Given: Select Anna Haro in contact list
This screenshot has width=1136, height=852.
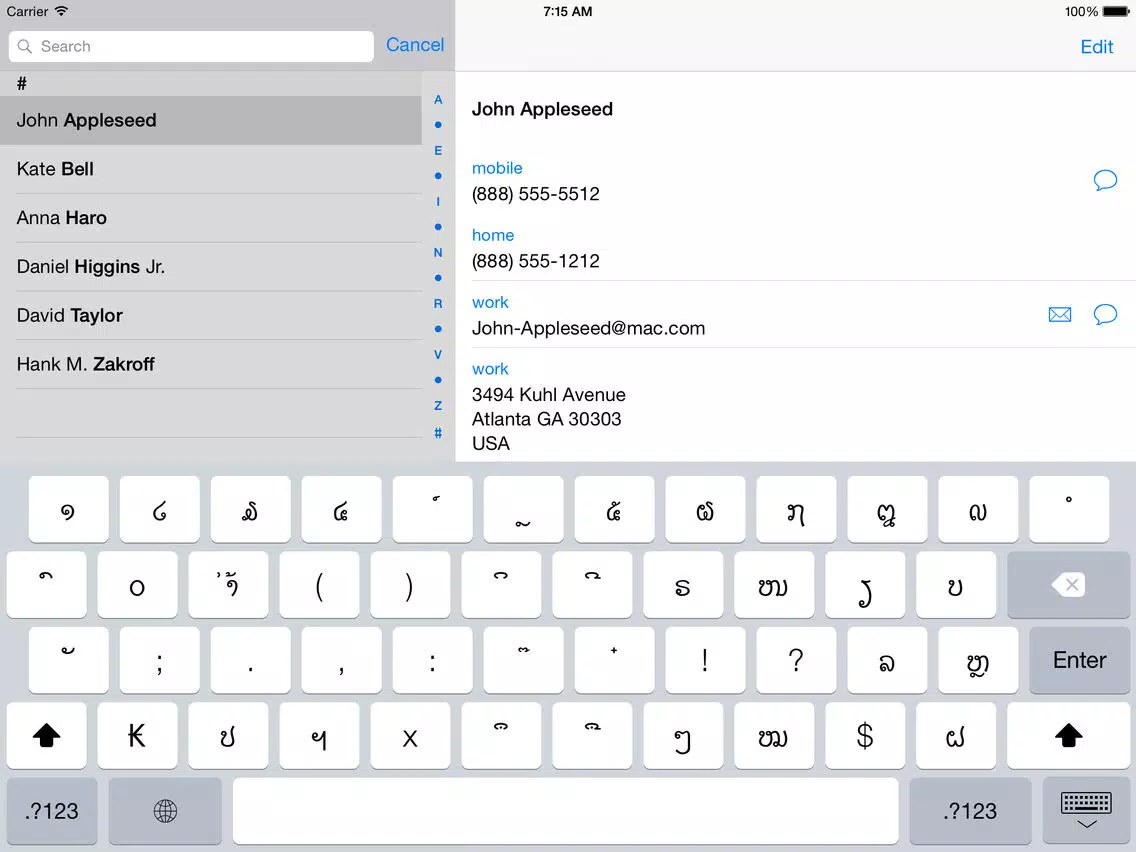Looking at the screenshot, I should click(x=211, y=217).
